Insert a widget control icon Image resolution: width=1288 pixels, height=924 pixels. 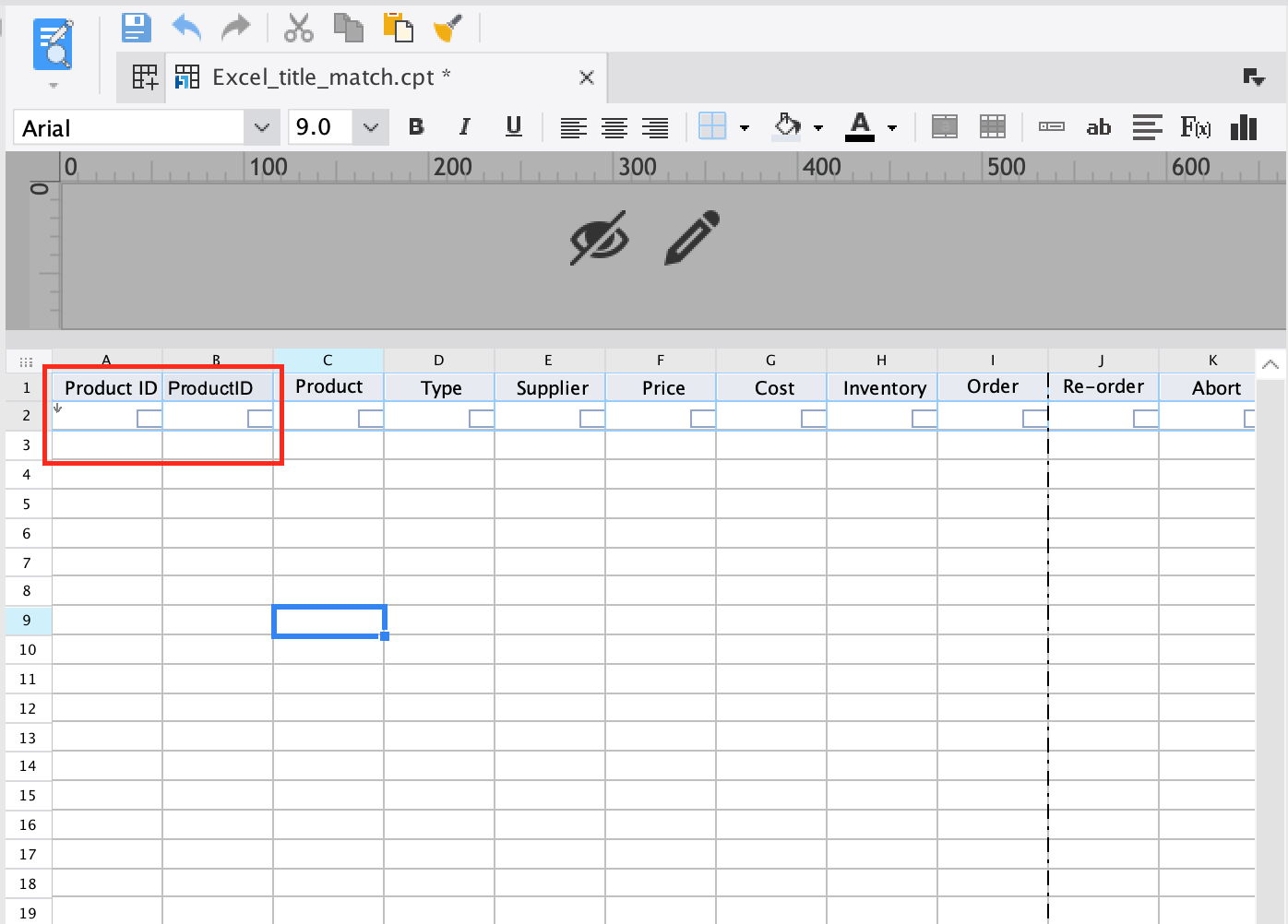(1052, 126)
